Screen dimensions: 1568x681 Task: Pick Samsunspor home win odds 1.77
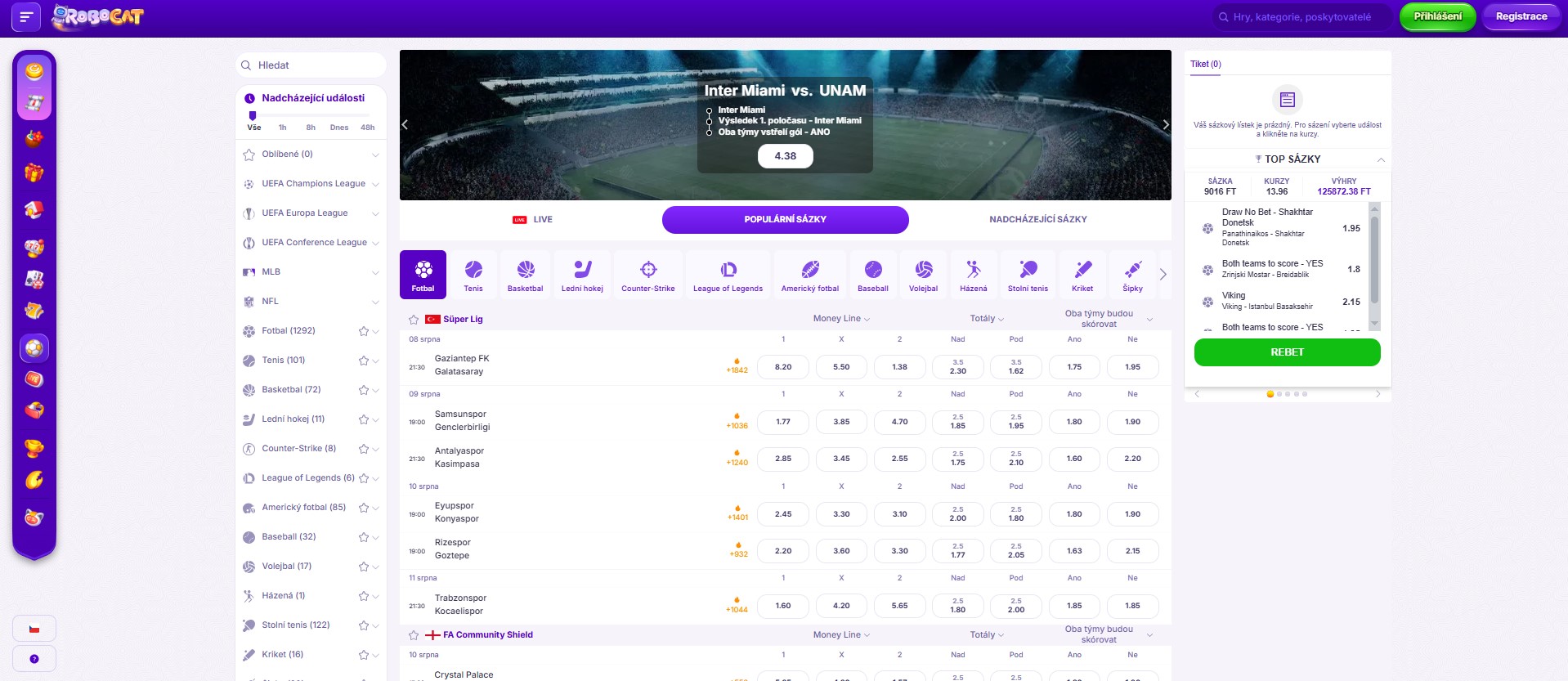point(783,422)
